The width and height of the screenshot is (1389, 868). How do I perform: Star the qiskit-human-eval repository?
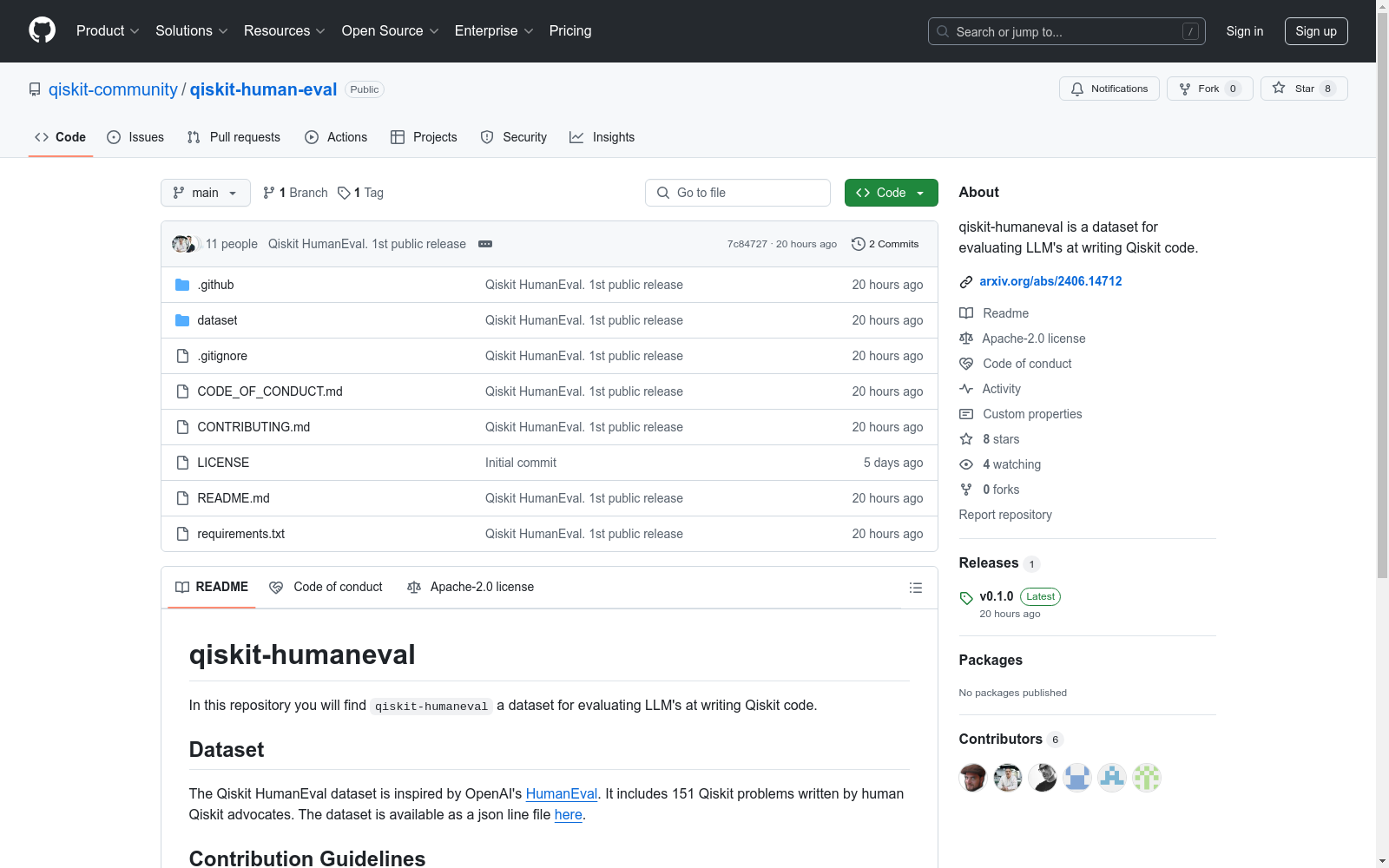[1303, 89]
